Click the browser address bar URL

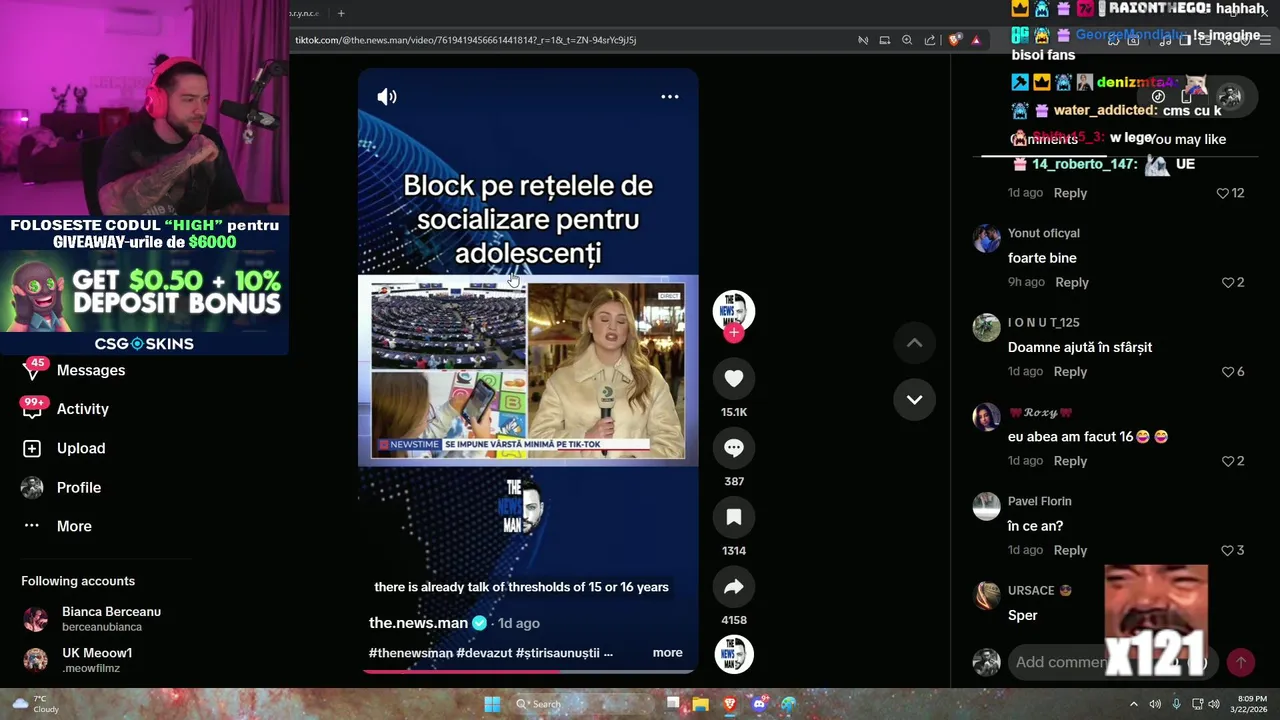[x=466, y=40]
